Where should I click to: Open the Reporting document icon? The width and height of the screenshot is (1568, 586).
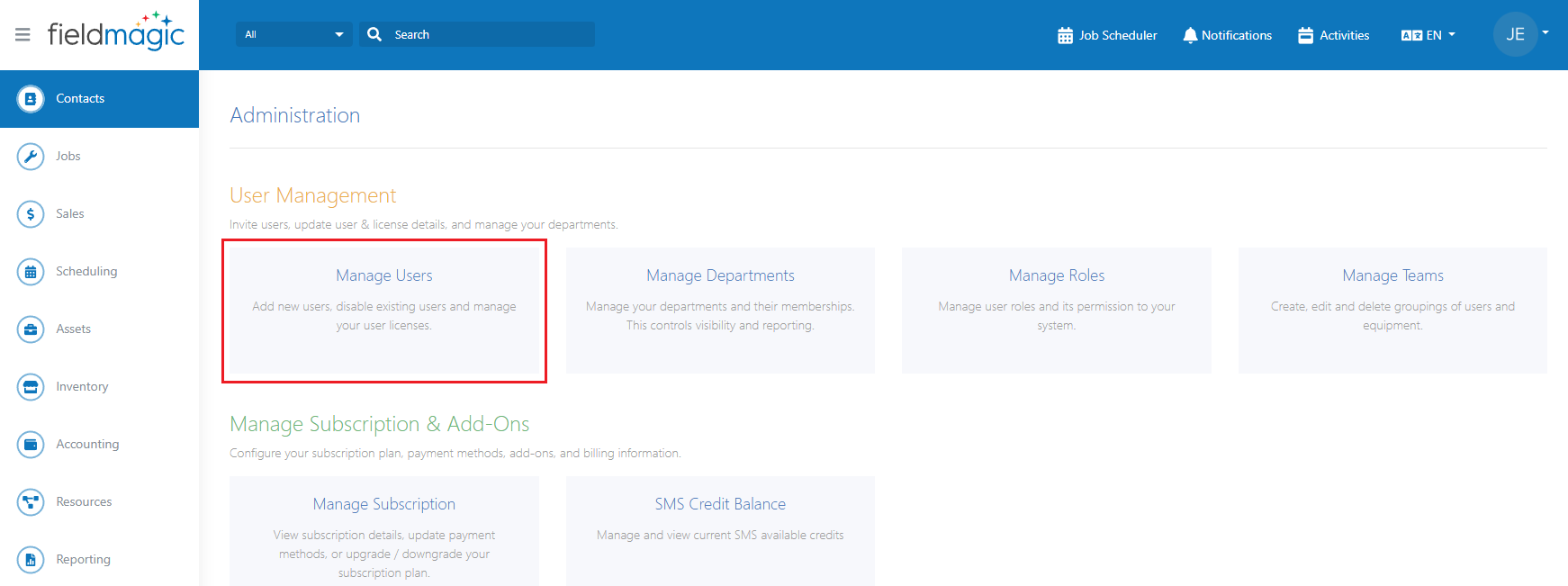click(x=31, y=560)
